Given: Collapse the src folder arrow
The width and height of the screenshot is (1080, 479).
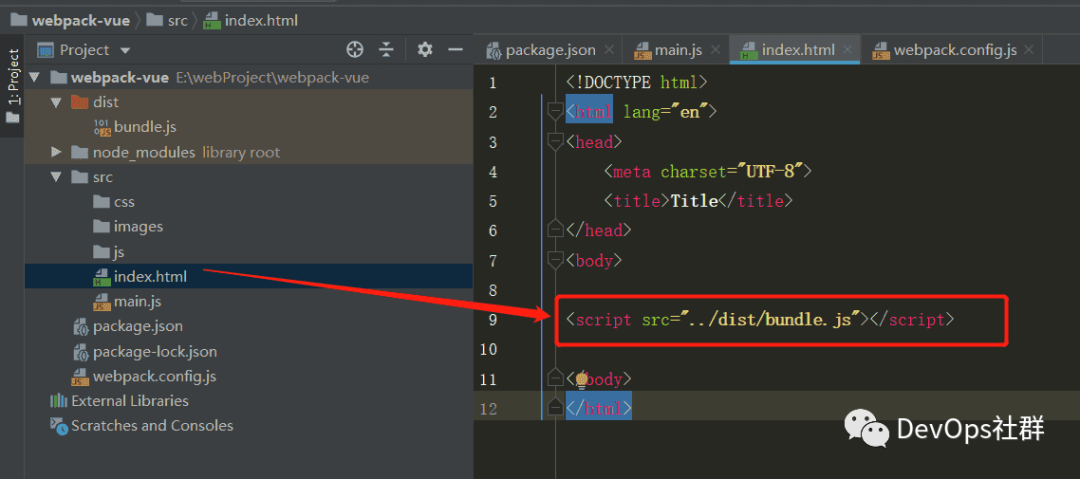Looking at the screenshot, I should click(x=56, y=177).
